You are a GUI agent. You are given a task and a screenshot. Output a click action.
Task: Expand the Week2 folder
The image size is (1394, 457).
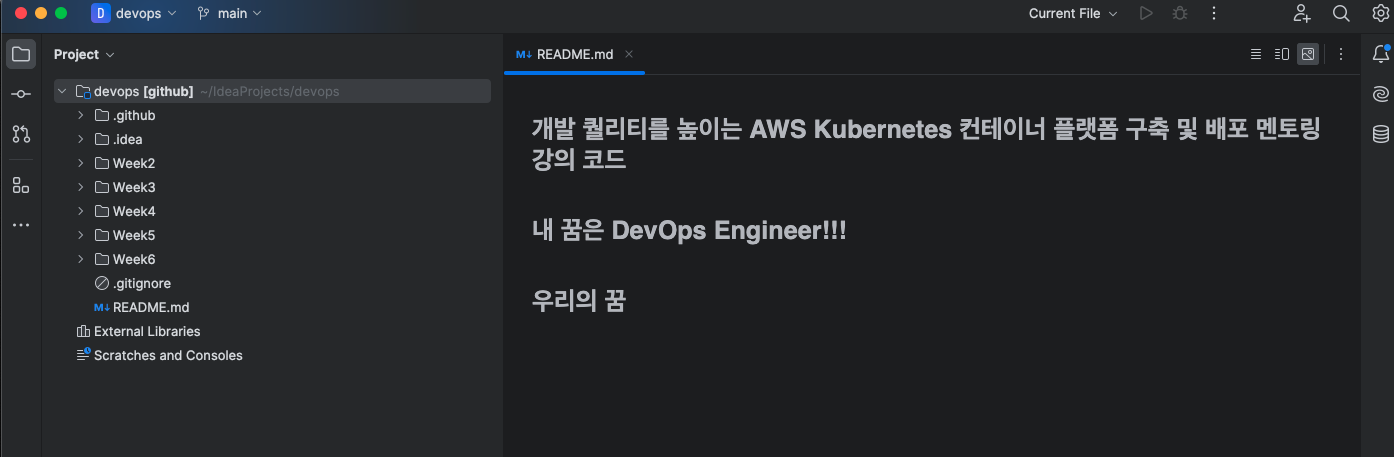pyautogui.click(x=81, y=163)
